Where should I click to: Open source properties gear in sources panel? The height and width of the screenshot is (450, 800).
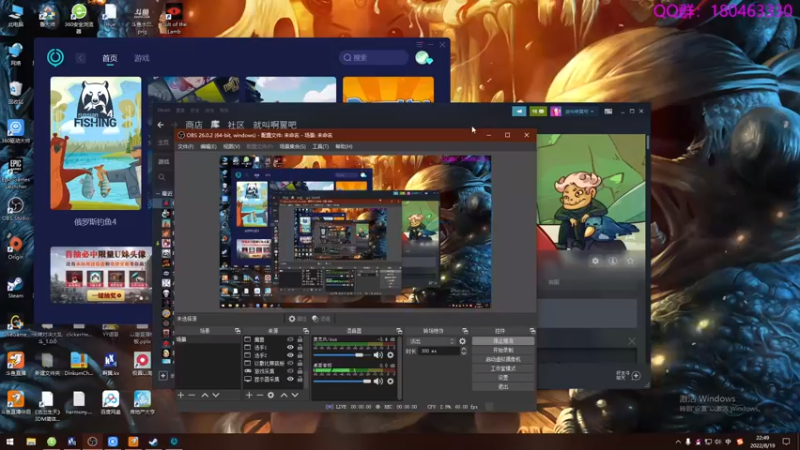tap(271, 395)
